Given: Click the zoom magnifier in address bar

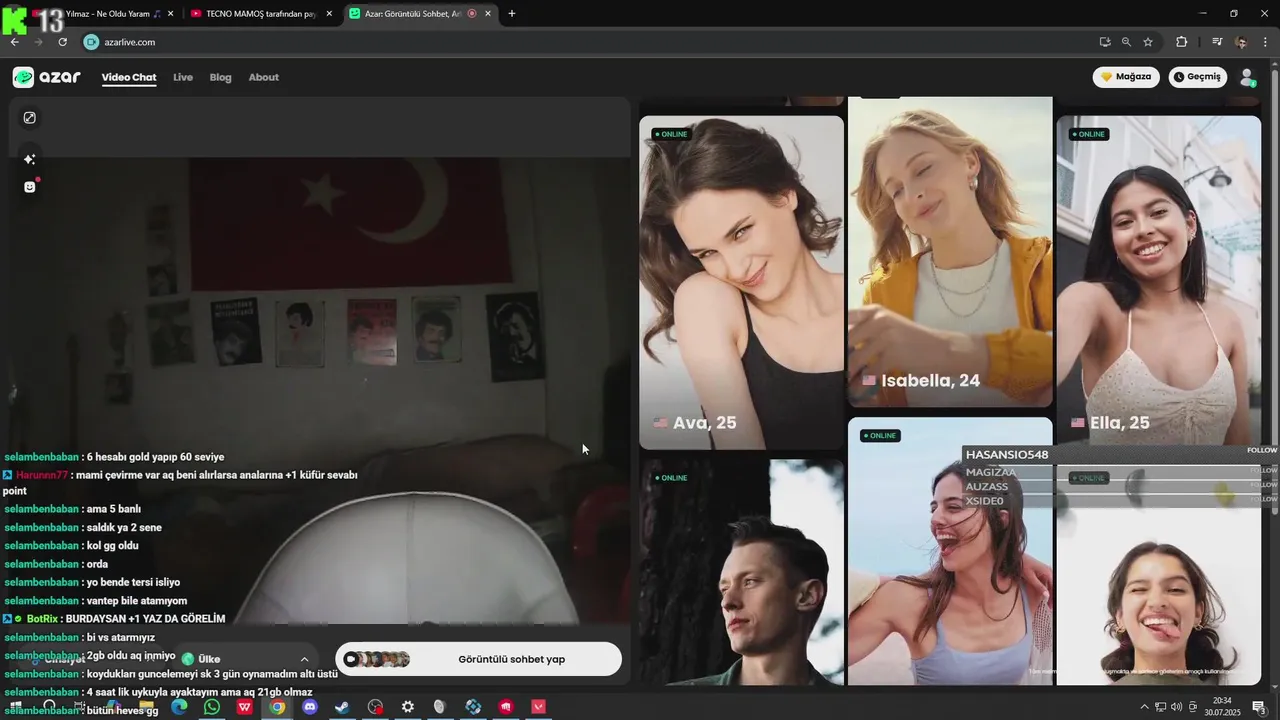Looking at the screenshot, I should [1126, 42].
